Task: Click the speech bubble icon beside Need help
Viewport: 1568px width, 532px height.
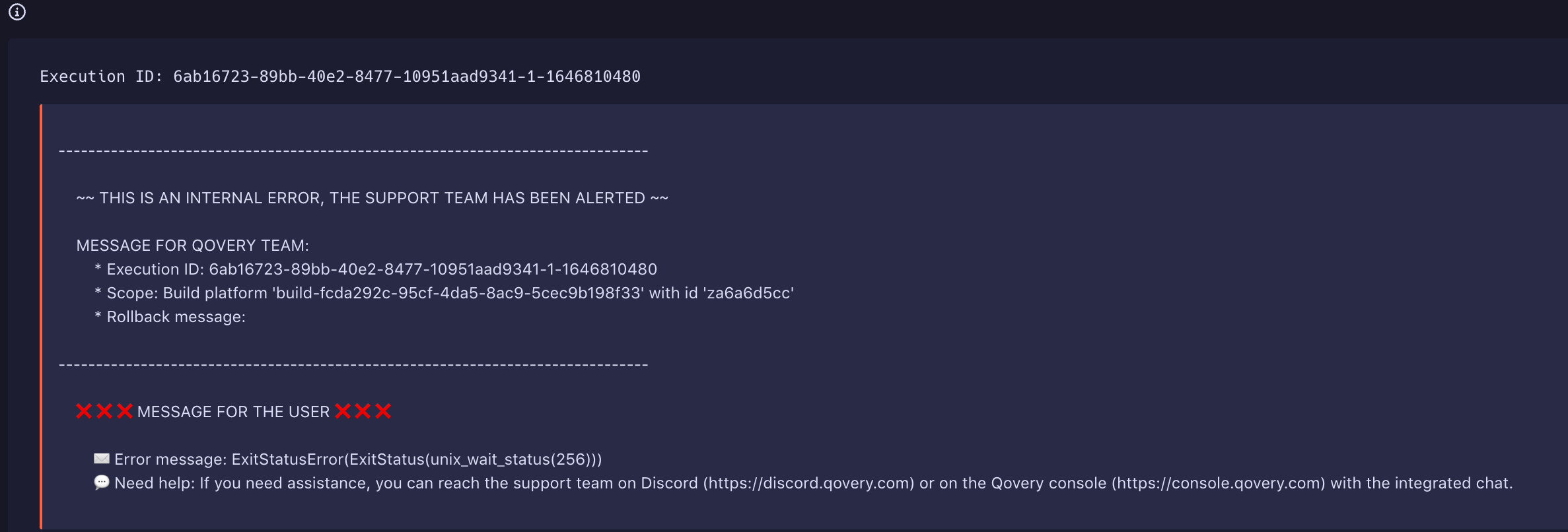Action: point(102,482)
